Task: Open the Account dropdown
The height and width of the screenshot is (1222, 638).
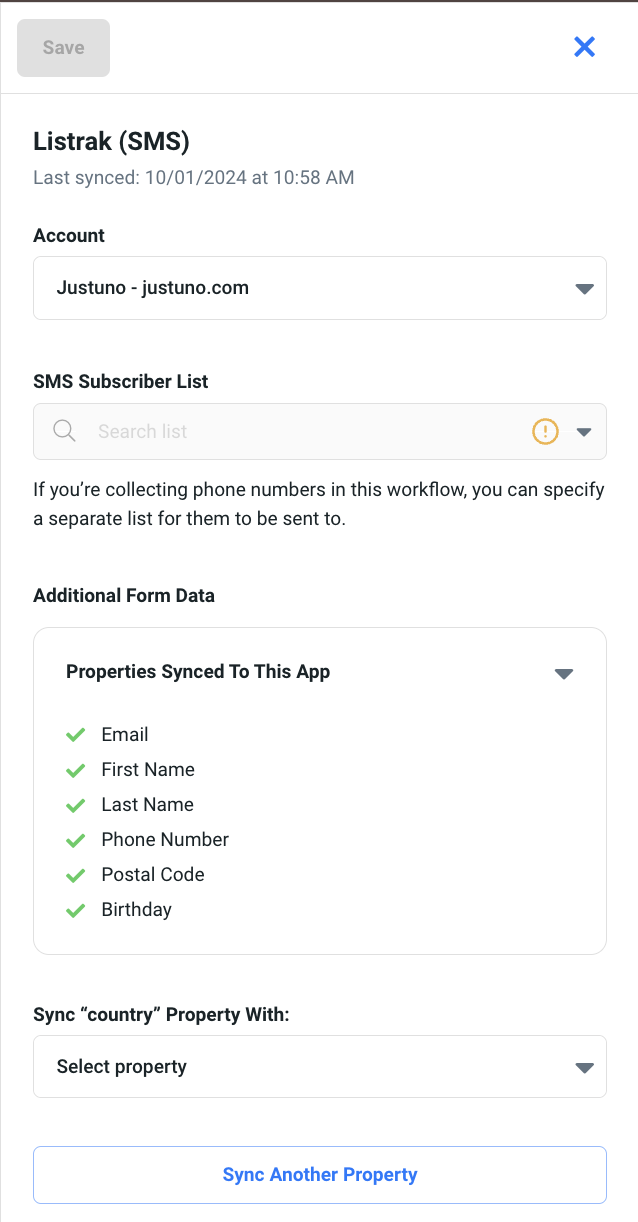Action: pyautogui.click(x=319, y=288)
